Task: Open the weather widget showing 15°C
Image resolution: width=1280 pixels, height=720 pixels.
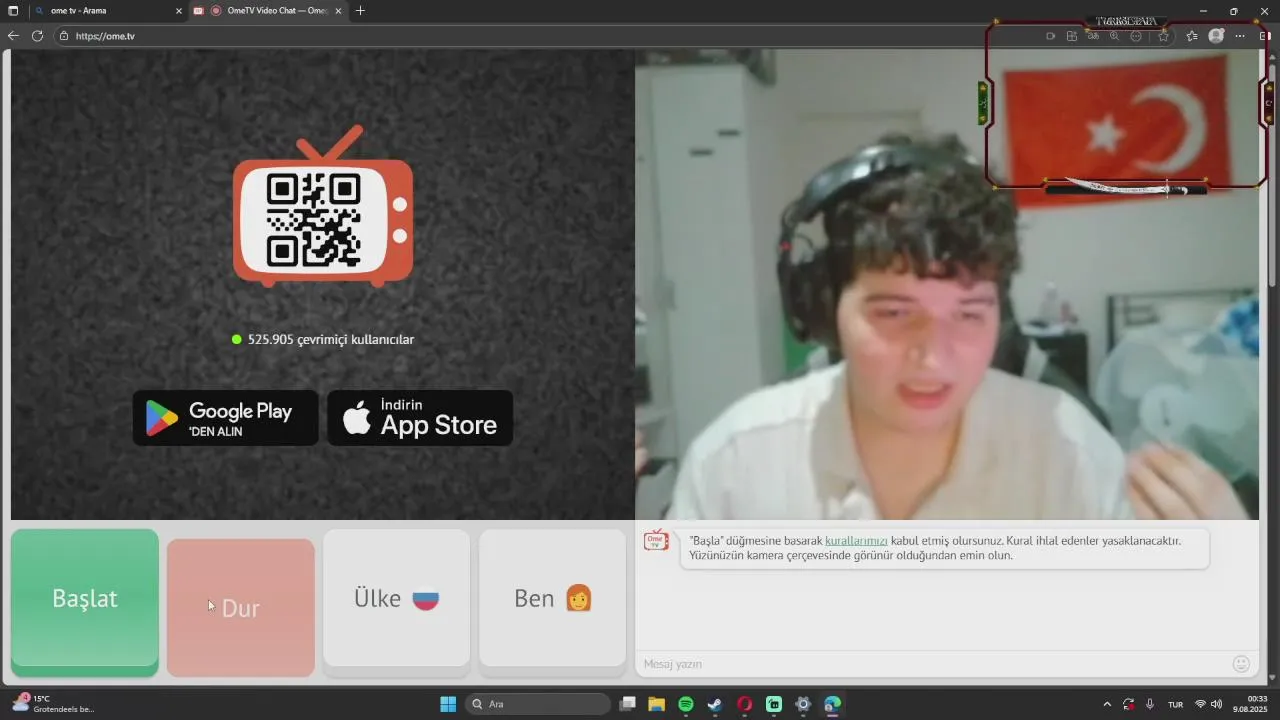Action: click(x=55, y=704)
